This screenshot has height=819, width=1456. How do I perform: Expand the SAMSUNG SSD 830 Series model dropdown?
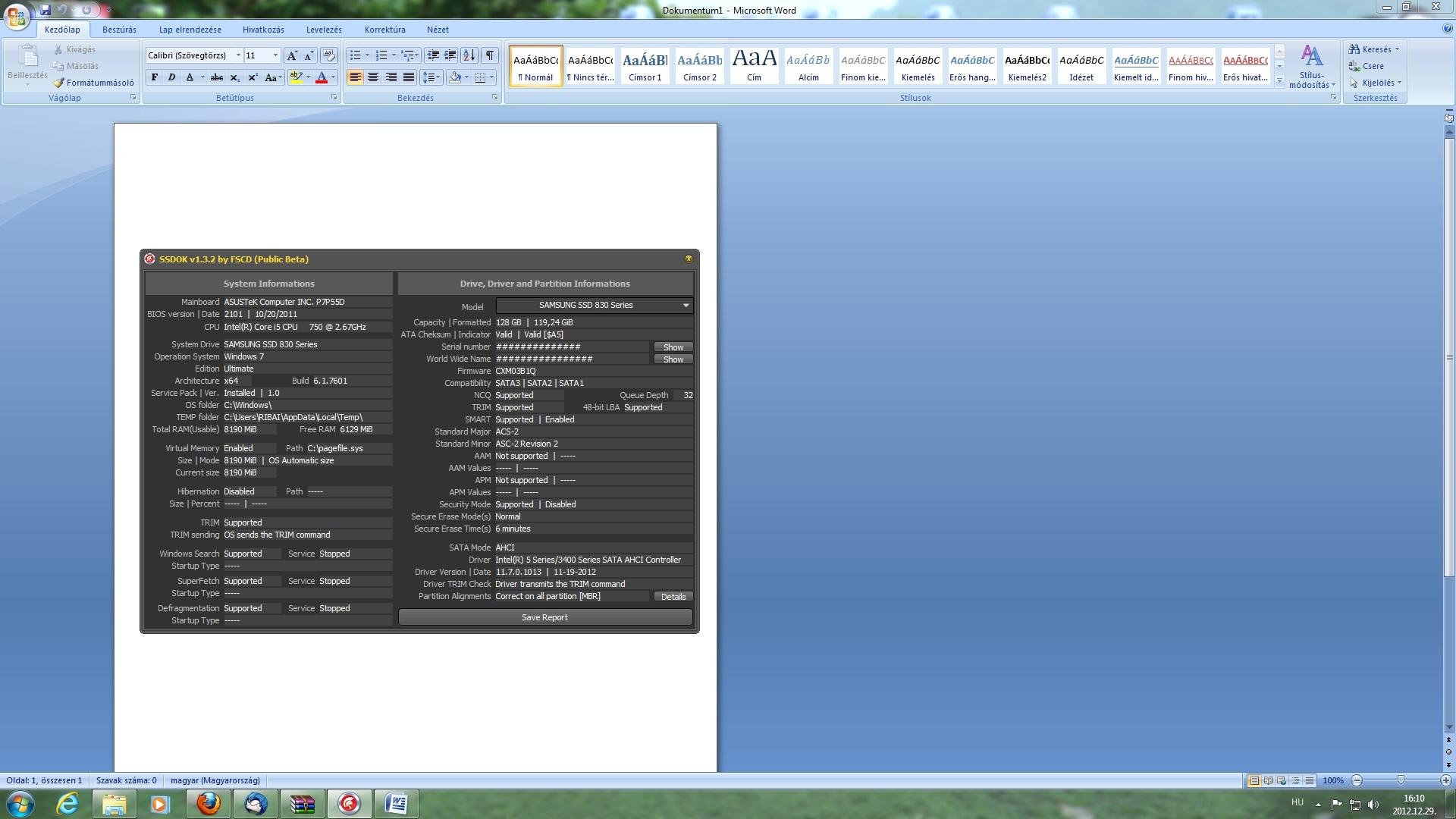click(686, 306)
